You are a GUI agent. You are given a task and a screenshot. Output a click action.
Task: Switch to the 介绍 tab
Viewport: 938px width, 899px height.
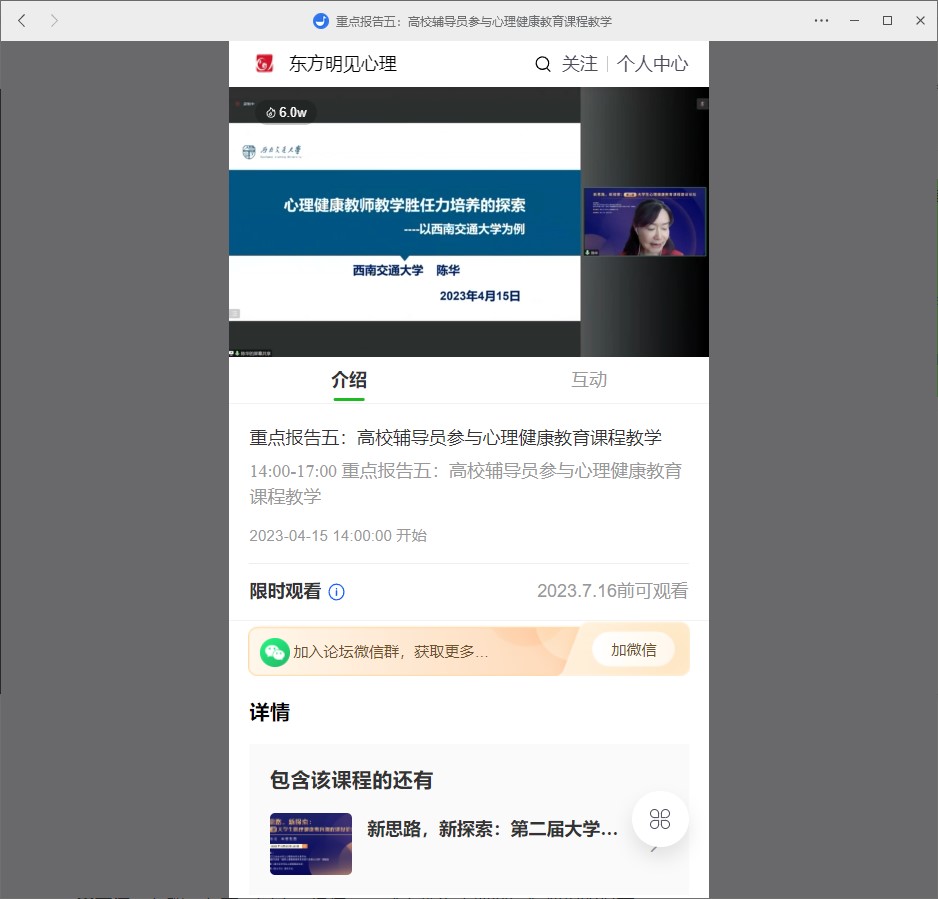click(349, 380)
